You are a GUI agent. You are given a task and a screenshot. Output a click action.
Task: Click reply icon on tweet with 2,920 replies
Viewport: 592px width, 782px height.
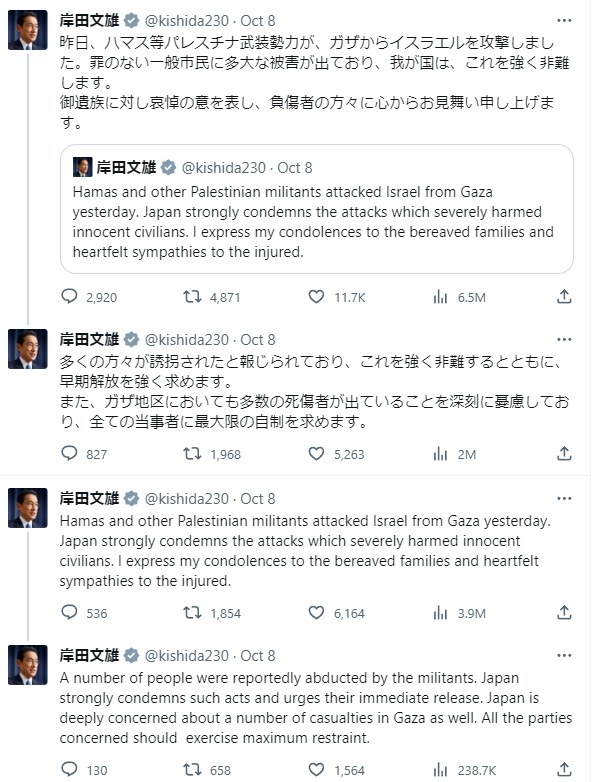pos(69,297)
